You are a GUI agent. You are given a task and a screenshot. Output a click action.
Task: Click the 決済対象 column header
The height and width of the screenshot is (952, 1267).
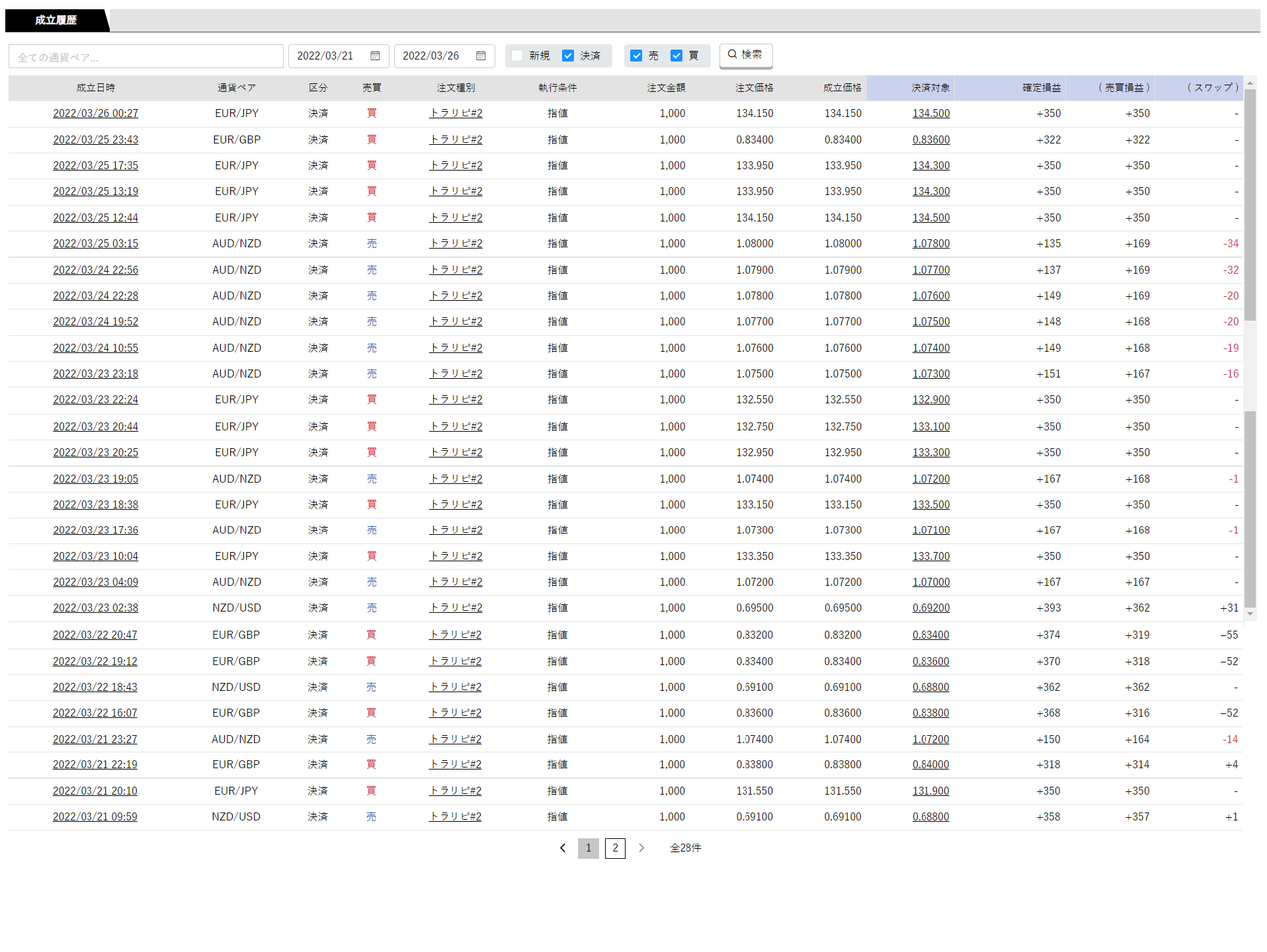tap(931, 88)
